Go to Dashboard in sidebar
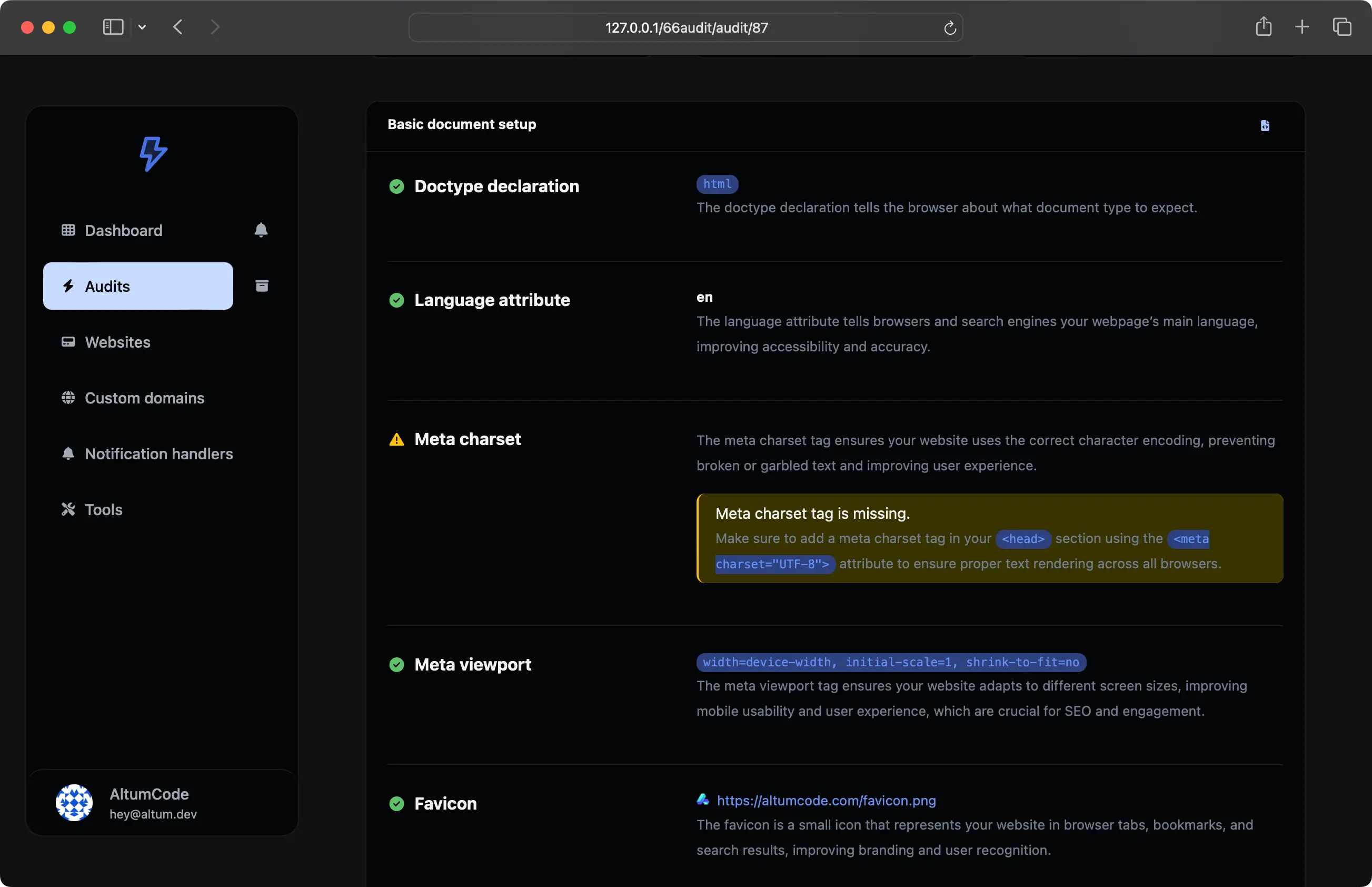Image resolution: width=1372 pixels, height=887 pixels. pos(123,230)
